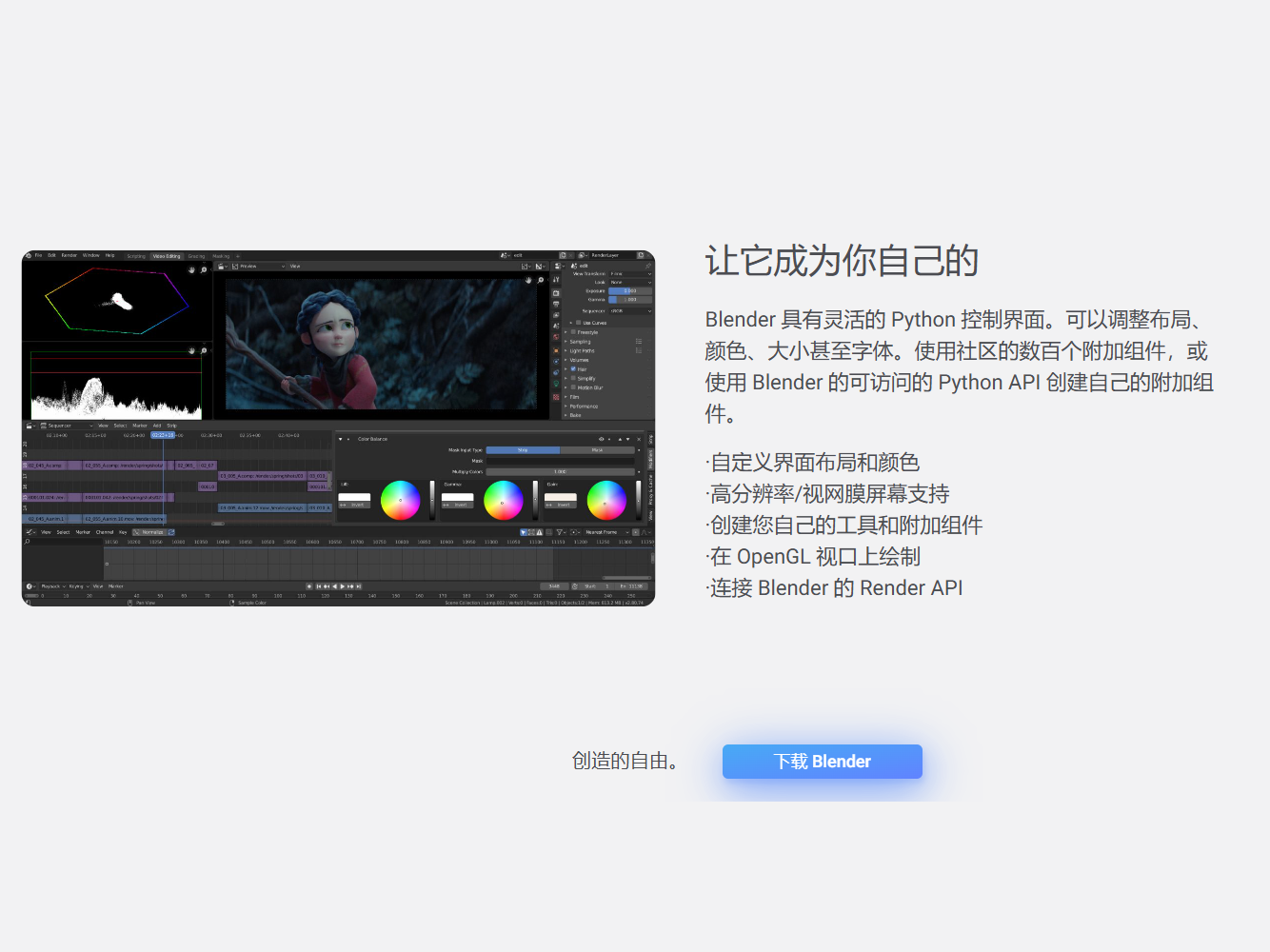
Task: Click the 下载 Blender button
Action: (823, 762)
